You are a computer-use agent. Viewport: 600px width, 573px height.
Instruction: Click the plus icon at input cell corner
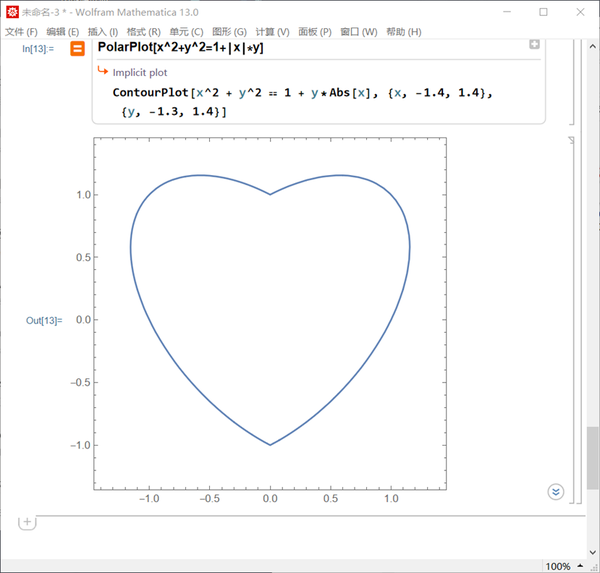tap(534, 44)
